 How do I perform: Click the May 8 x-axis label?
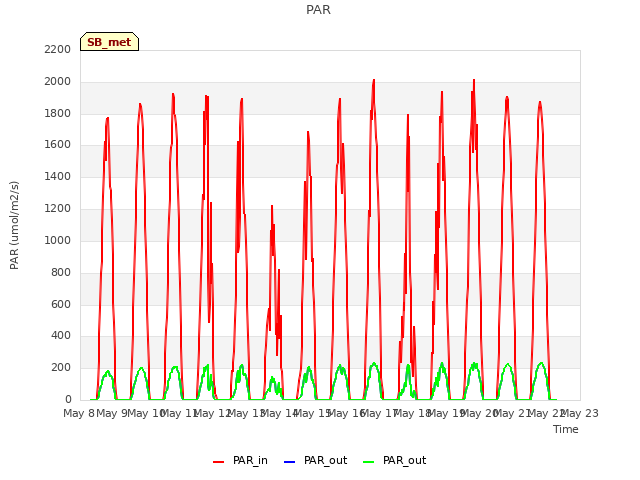79,413
